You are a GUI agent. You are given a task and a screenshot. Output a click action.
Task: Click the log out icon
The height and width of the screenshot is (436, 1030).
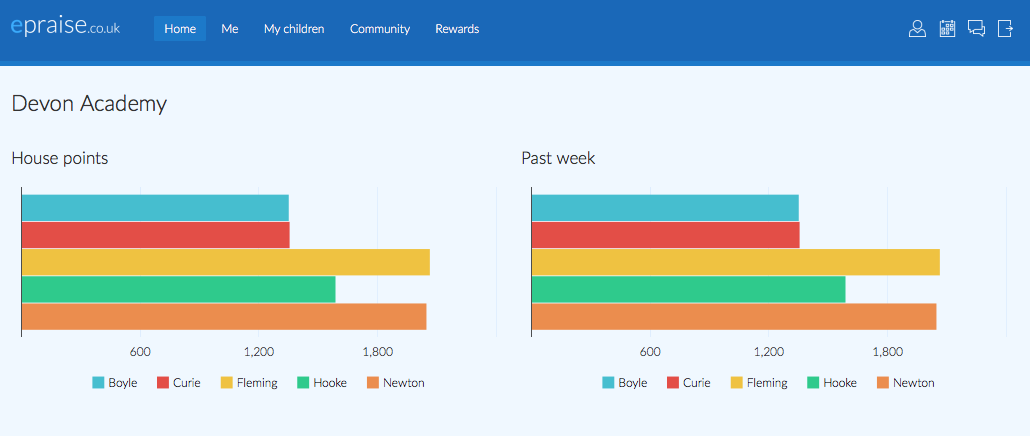tap(1006, 29)
